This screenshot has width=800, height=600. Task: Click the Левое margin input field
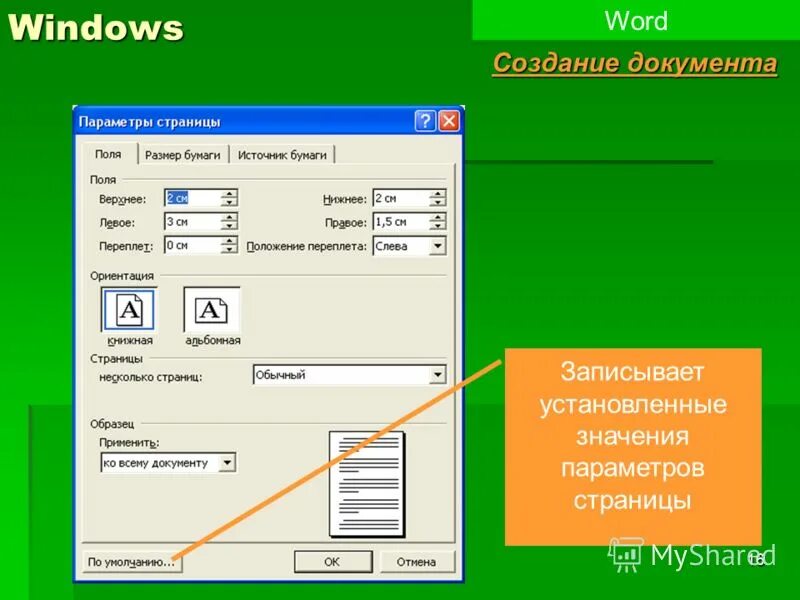(193, 221)
